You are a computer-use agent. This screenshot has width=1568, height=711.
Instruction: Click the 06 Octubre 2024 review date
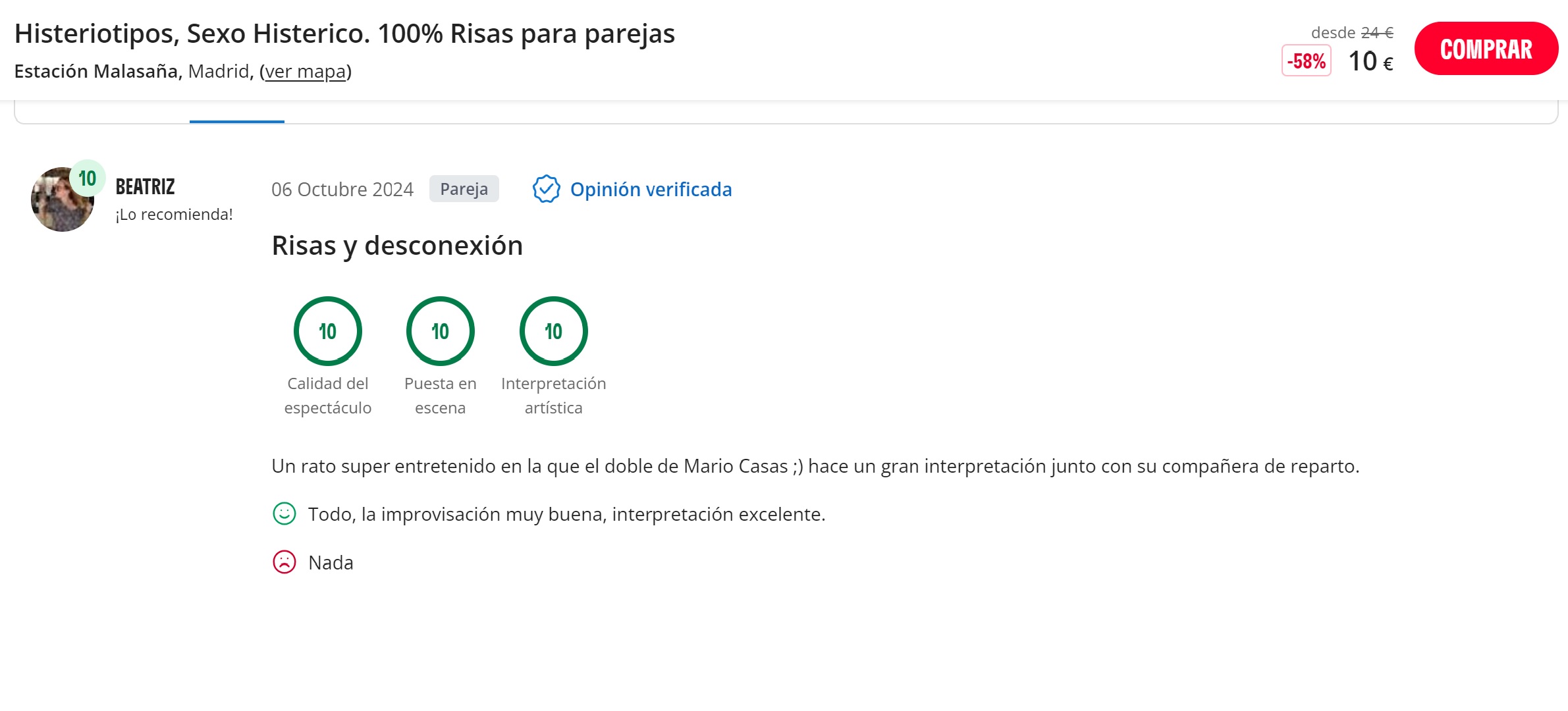click(x=342, y=190)
